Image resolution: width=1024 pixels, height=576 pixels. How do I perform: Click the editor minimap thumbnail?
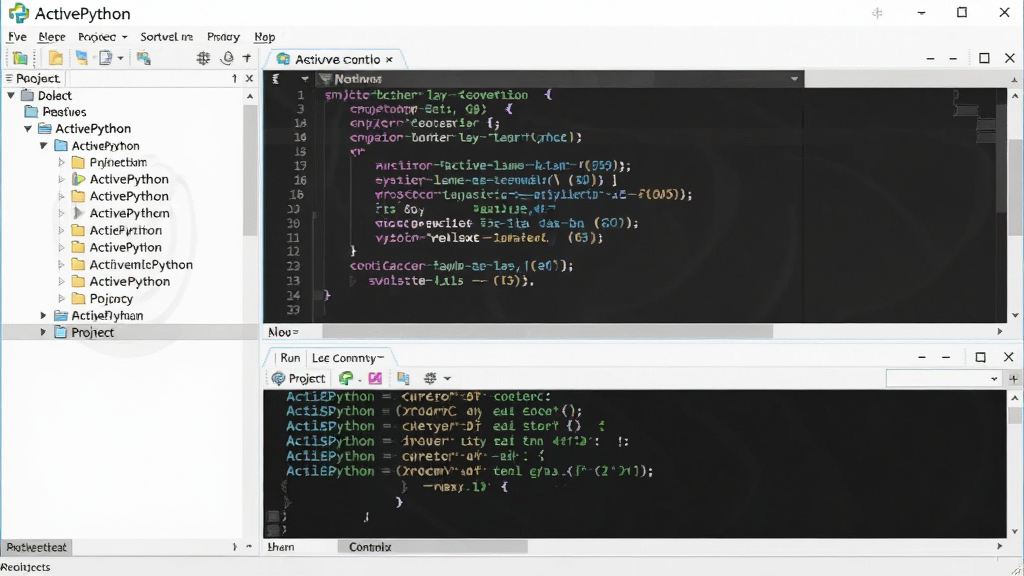click(976, 116)
